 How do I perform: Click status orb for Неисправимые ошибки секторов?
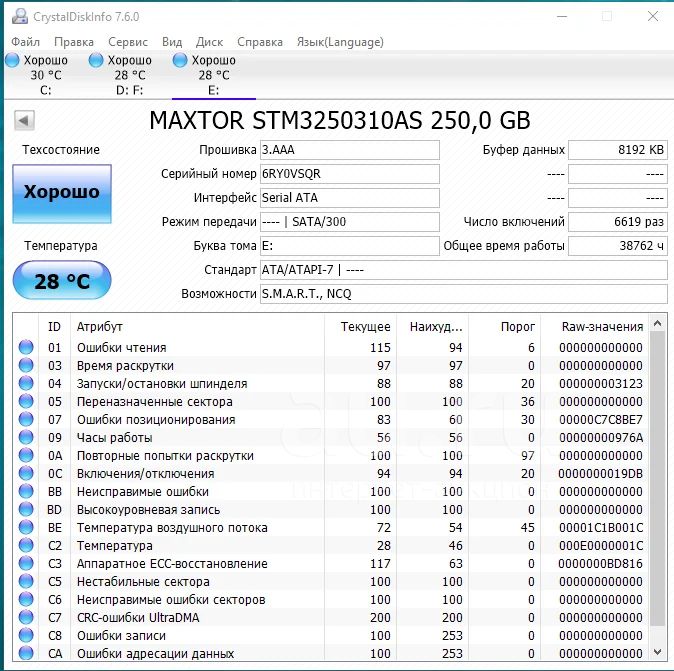pyautogui.click(x=26, y=600)
